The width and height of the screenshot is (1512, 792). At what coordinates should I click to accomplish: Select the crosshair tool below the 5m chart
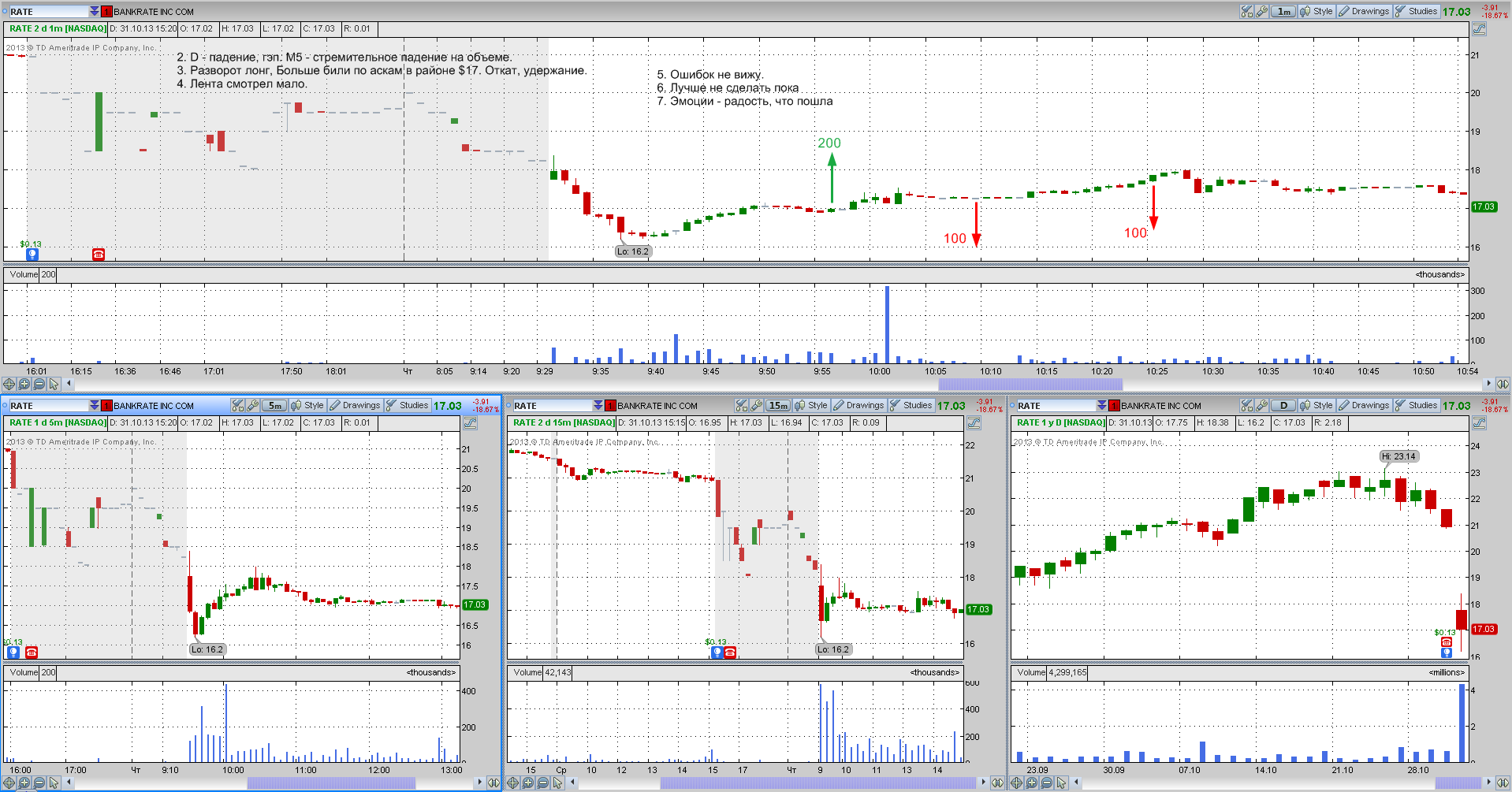pos(9,783)
